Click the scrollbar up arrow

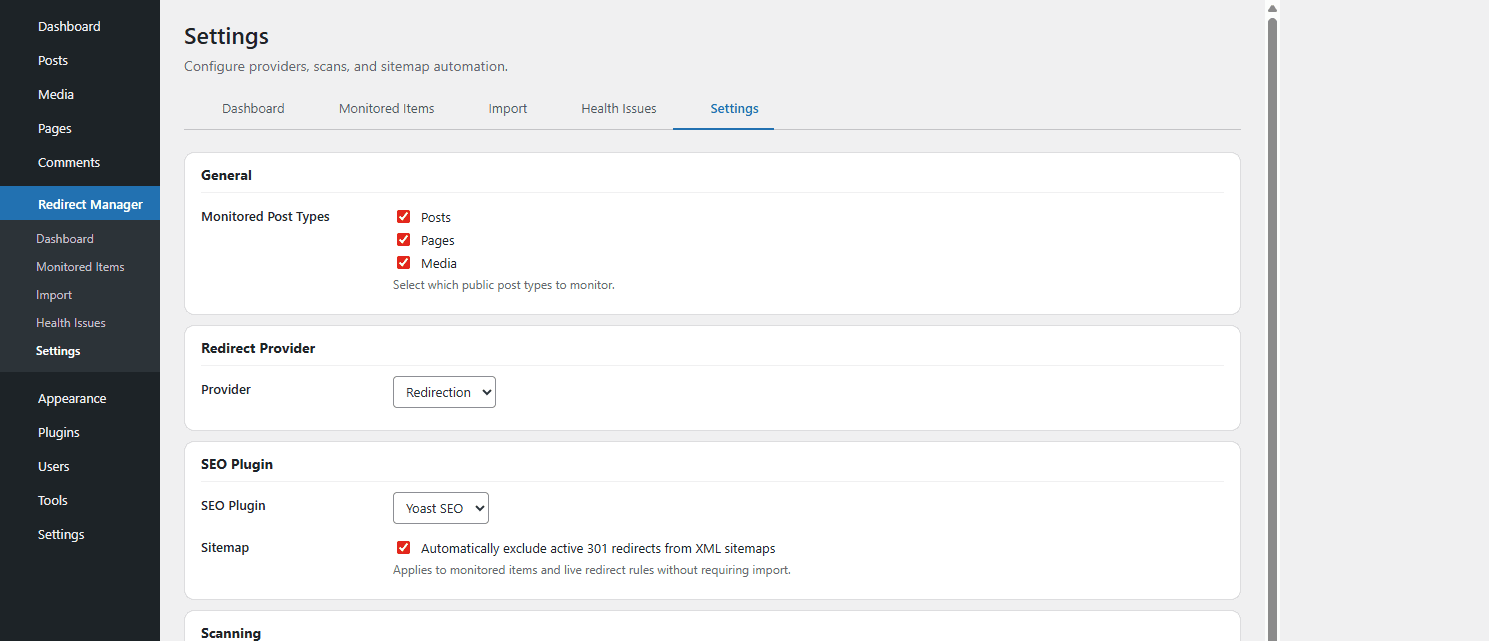click(1273, 8)
